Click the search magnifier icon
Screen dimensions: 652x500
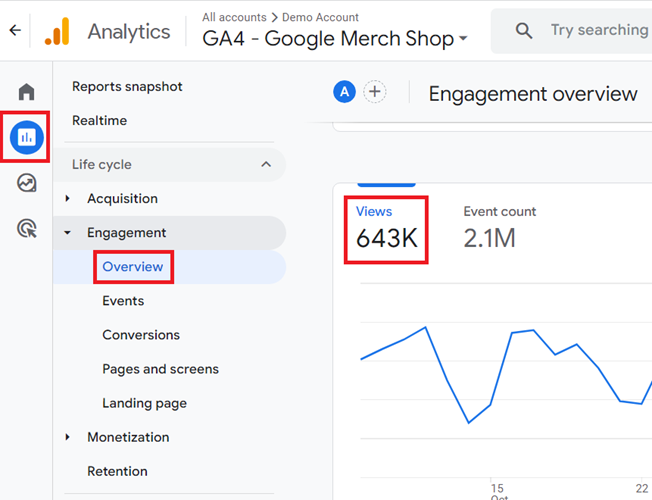(524, 31)
